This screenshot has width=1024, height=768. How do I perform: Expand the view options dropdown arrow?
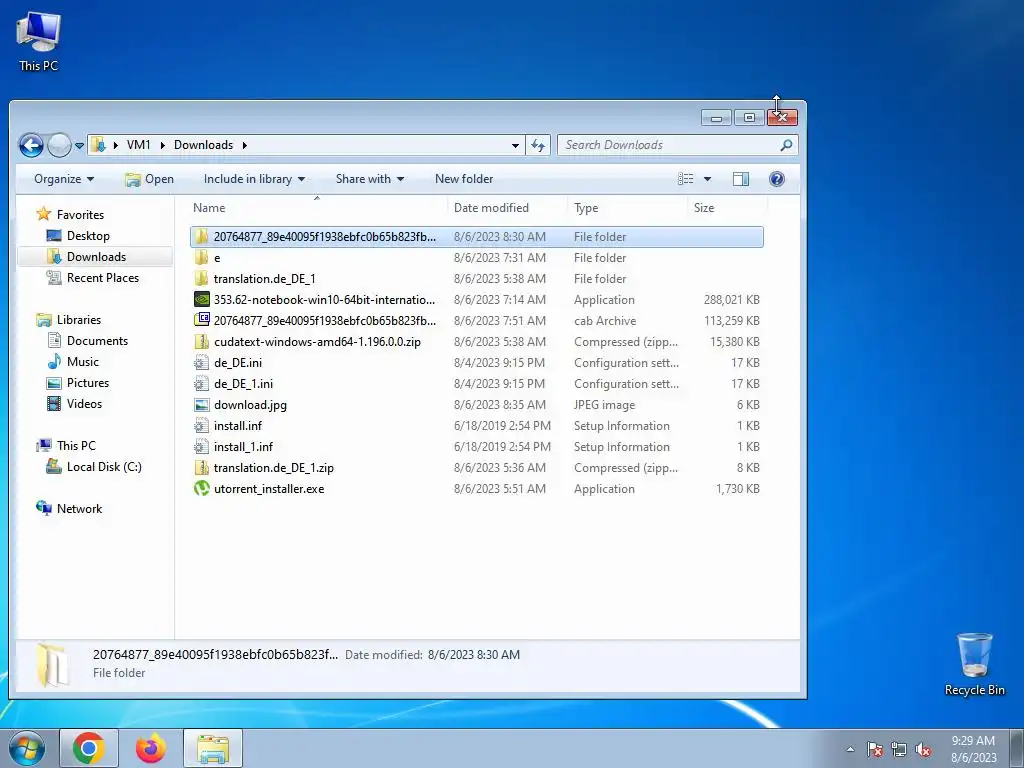point(707,179)
